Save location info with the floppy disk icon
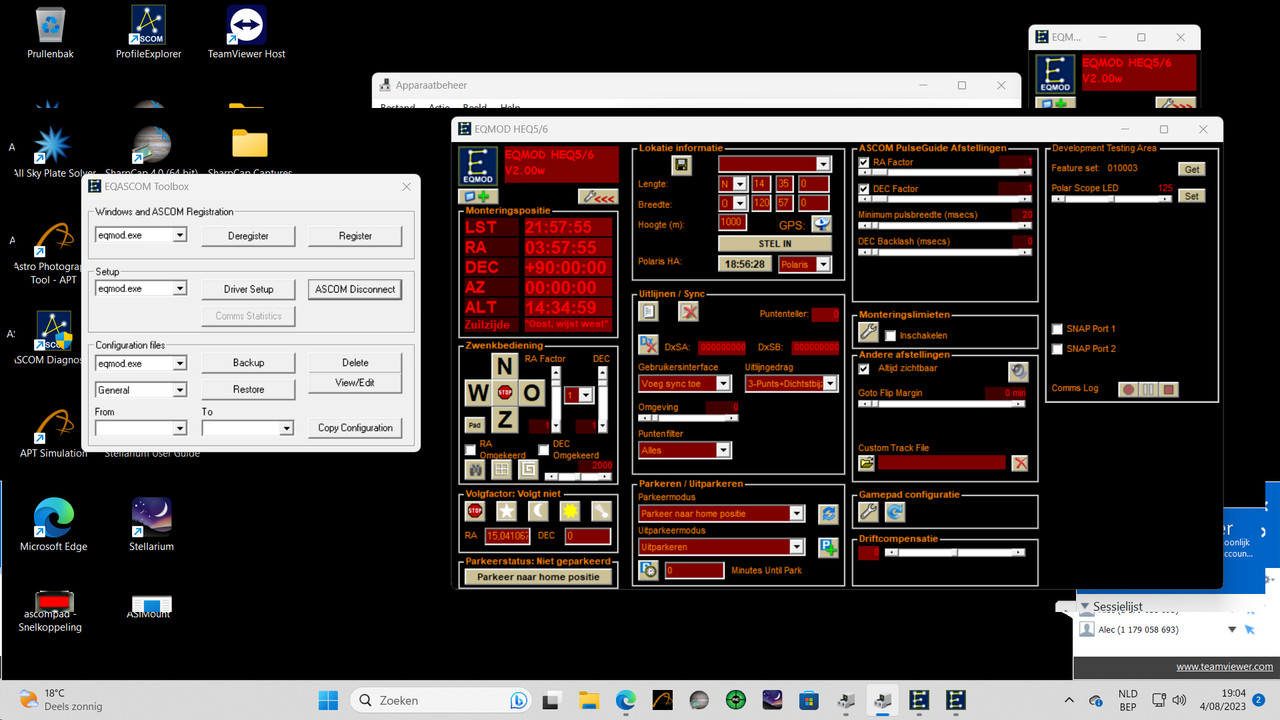This screenshot has width=1280, height=720. 682,165
